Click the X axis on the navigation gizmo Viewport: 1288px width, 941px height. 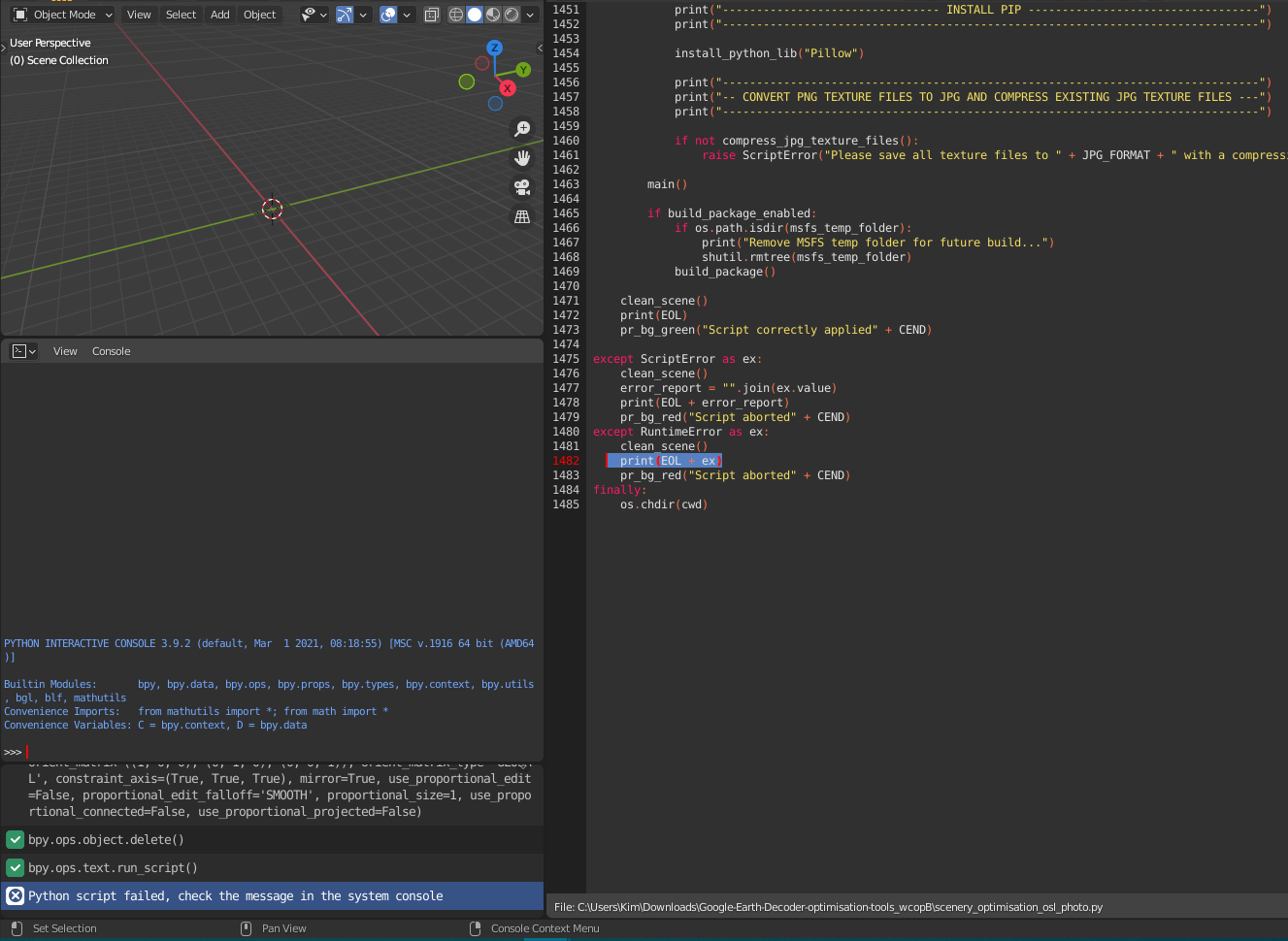(507, 88)
